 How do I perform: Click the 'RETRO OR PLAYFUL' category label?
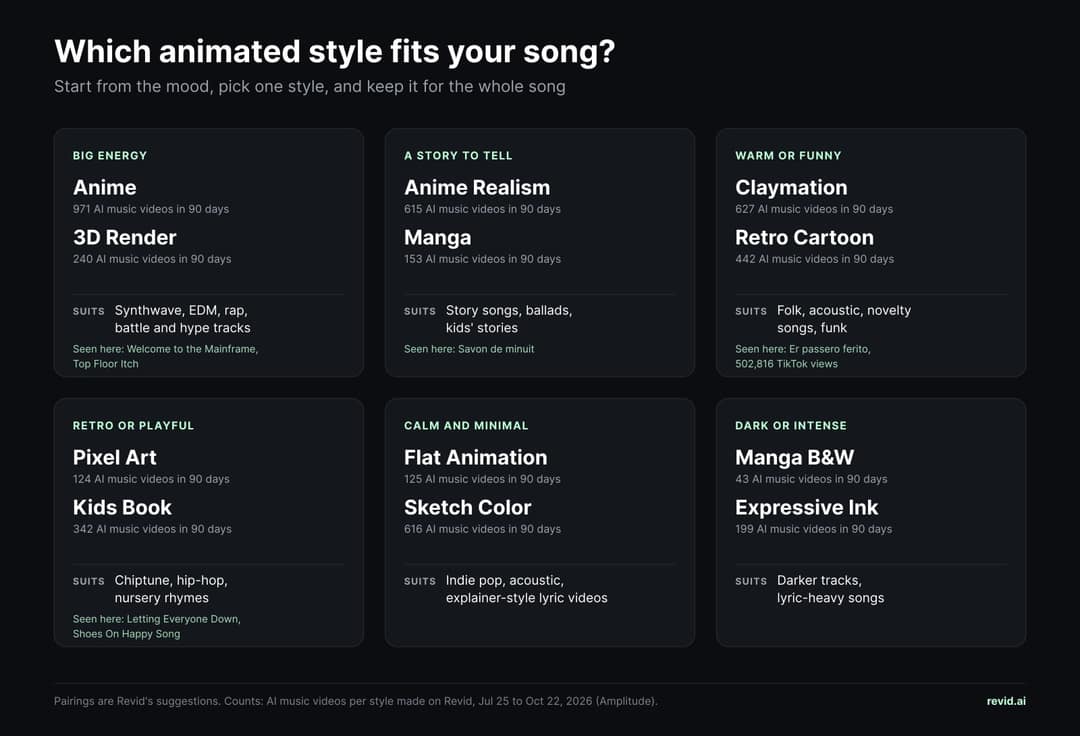(134, 425)
